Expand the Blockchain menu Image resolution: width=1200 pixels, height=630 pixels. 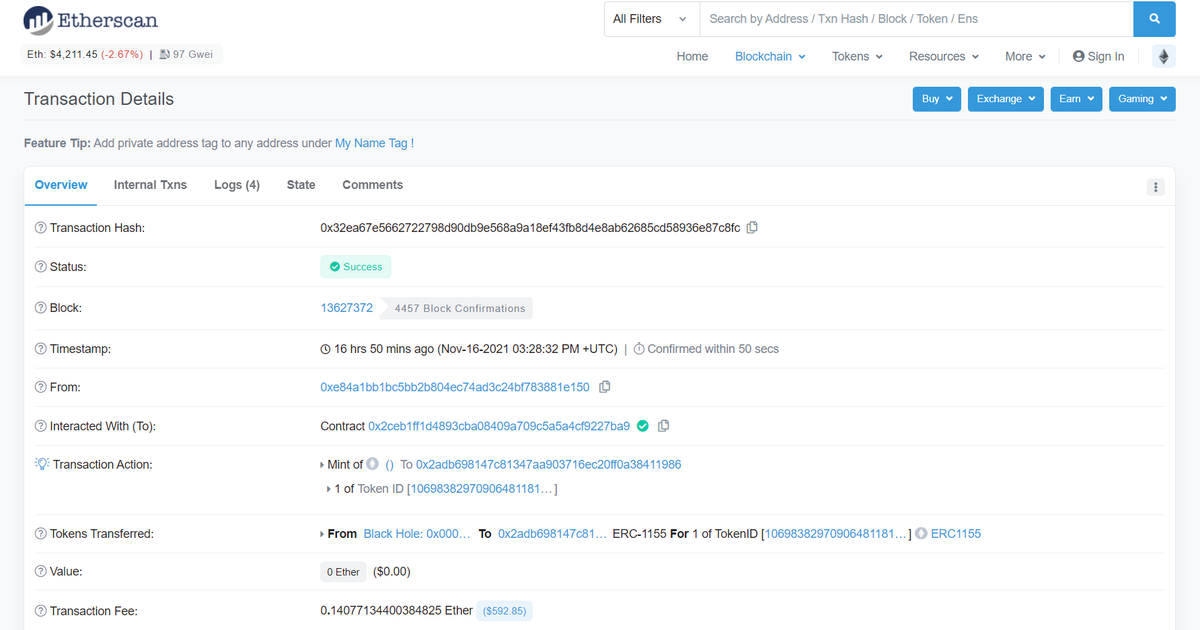pos(770,57)
